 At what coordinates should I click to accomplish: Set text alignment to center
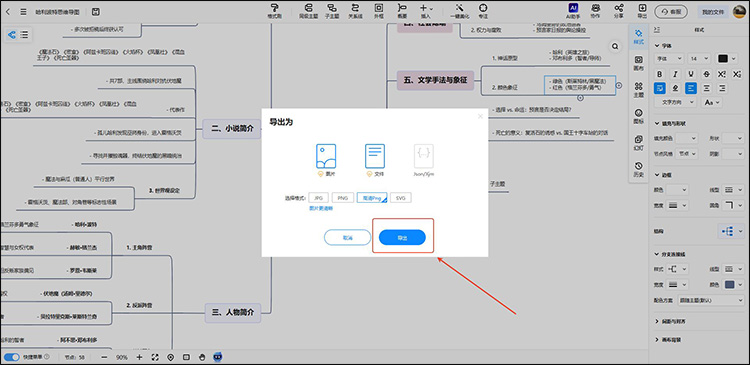click(706, 88)
